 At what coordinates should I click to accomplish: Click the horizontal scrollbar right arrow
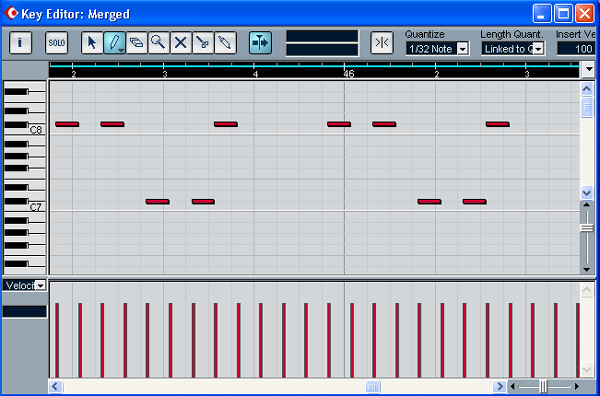499,386
